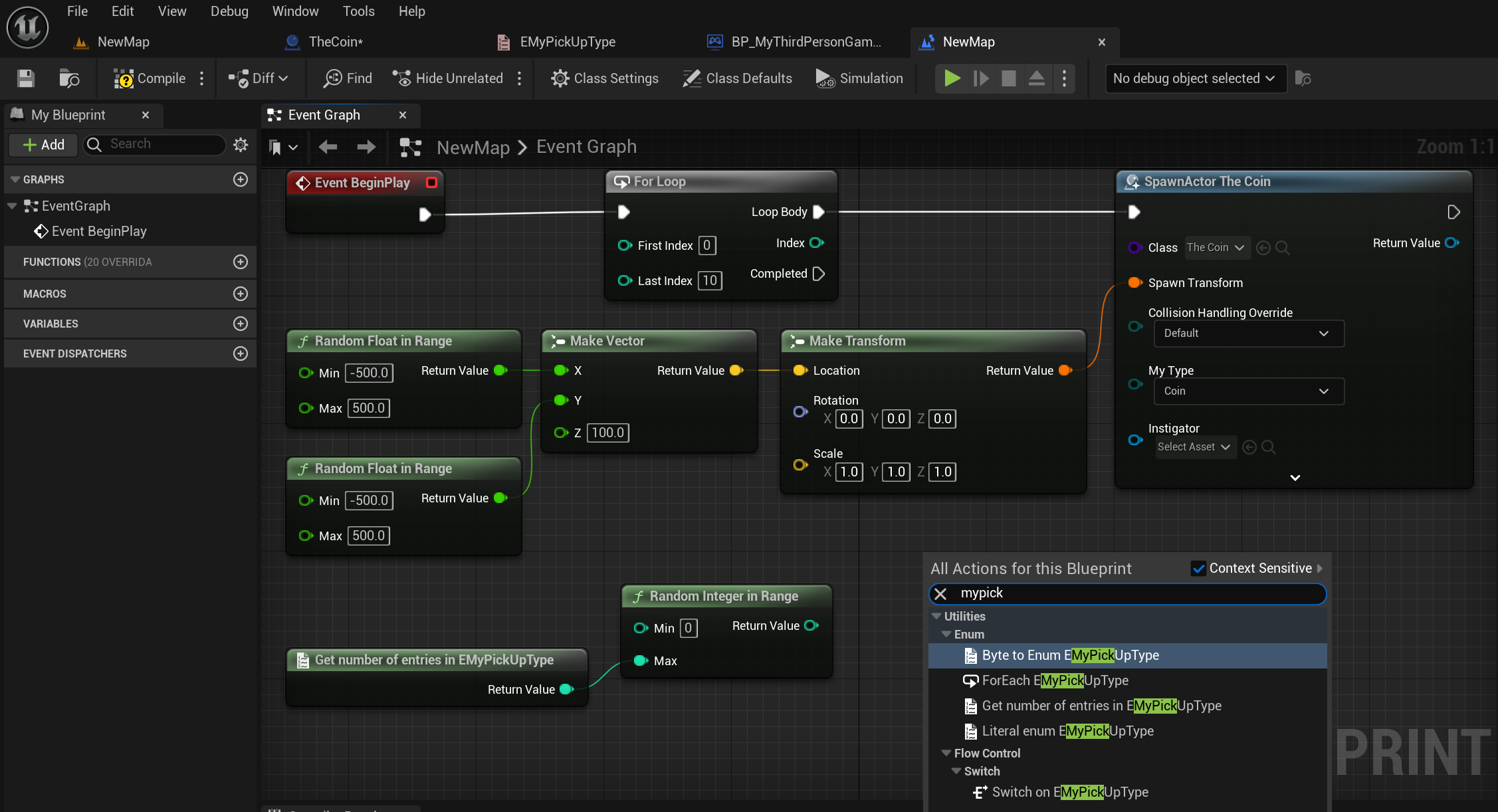Open the debug object selector dropdown
1498x812 pixels.
click(1195, 78)
